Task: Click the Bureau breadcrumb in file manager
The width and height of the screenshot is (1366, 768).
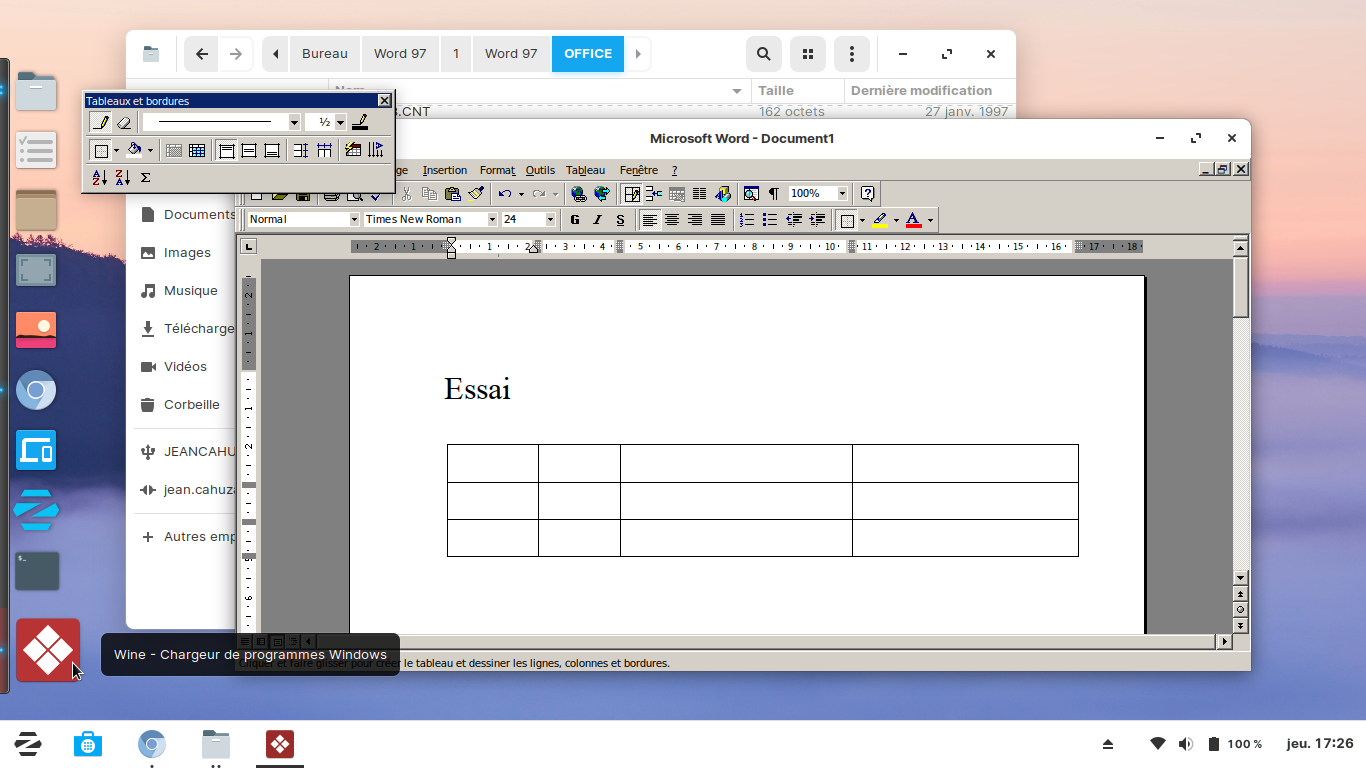Action: point(325,54)
